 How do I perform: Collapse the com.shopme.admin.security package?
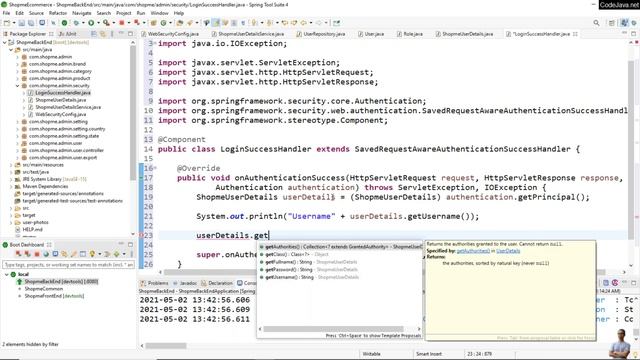pos(18,86)
